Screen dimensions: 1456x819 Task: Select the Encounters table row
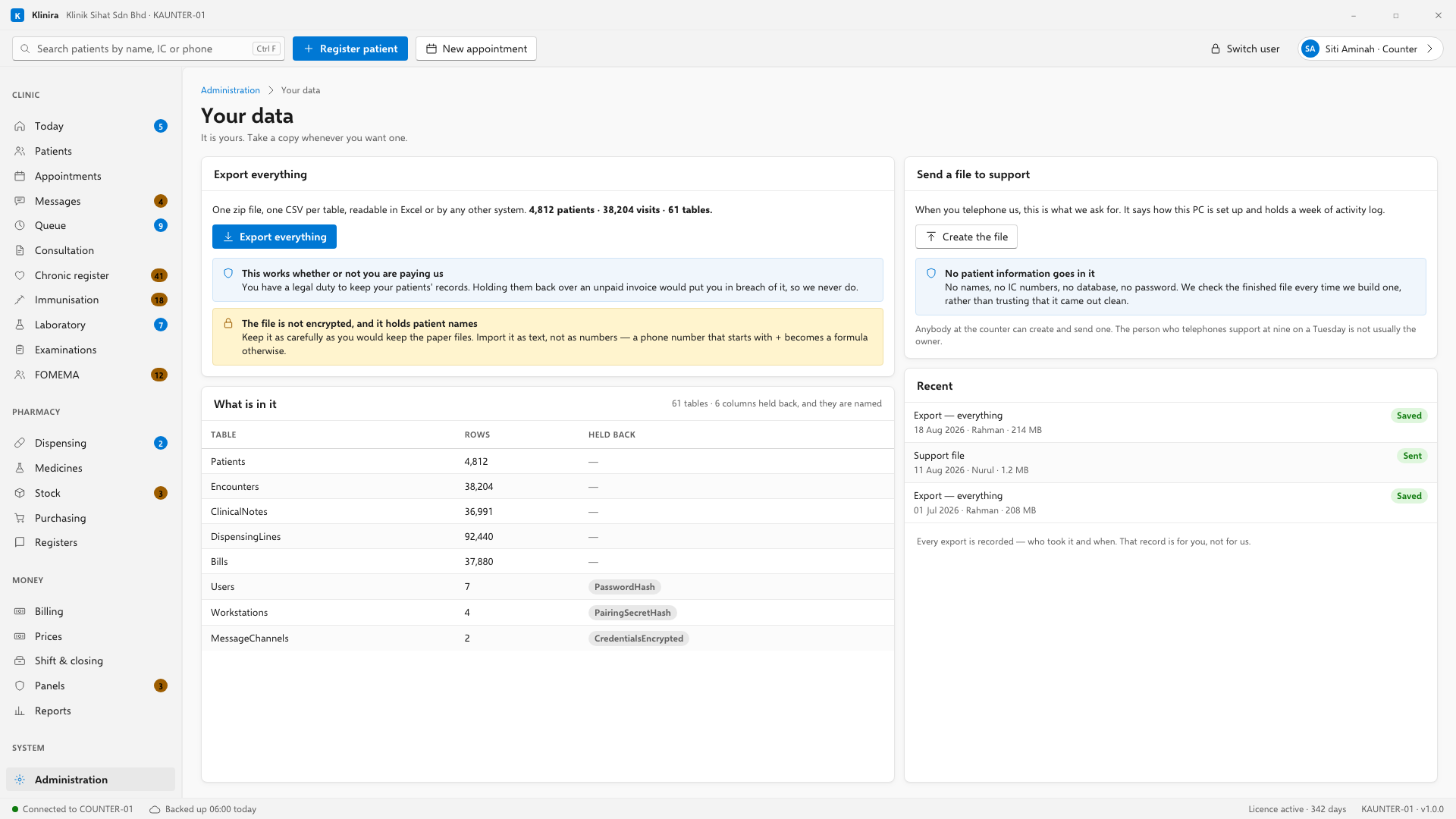548,486
